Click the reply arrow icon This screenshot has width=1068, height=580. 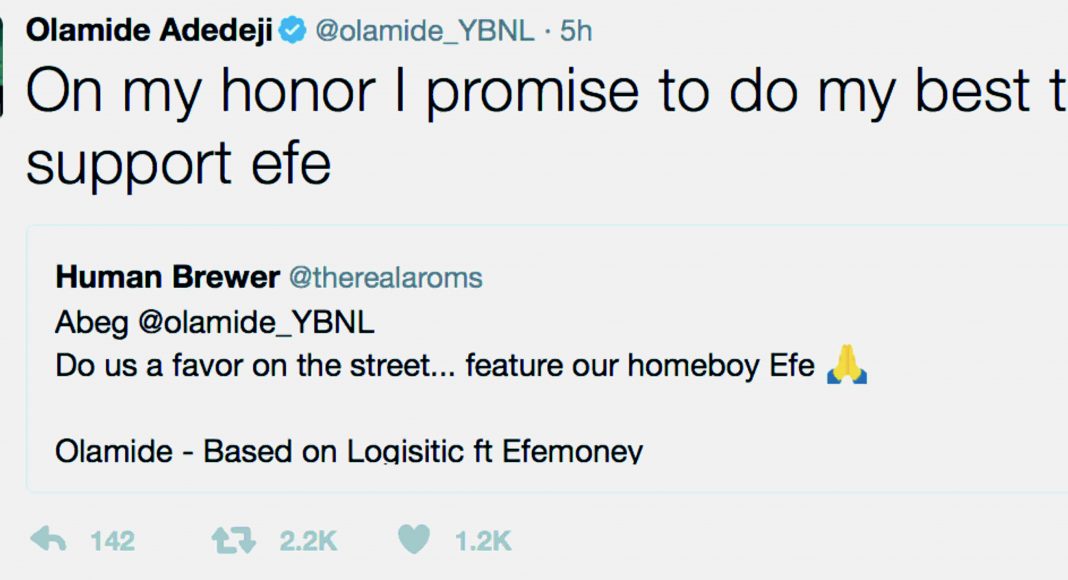[48, 541]
